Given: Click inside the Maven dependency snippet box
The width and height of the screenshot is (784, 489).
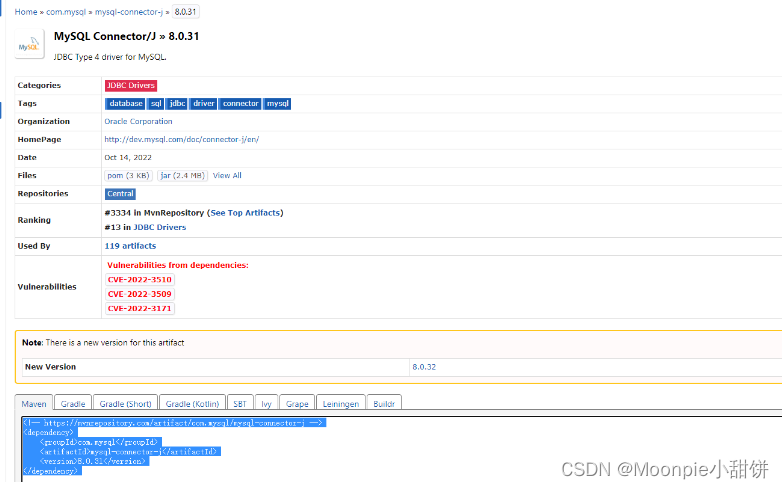Looking at the screenshot, I should (x=402, y=448).
